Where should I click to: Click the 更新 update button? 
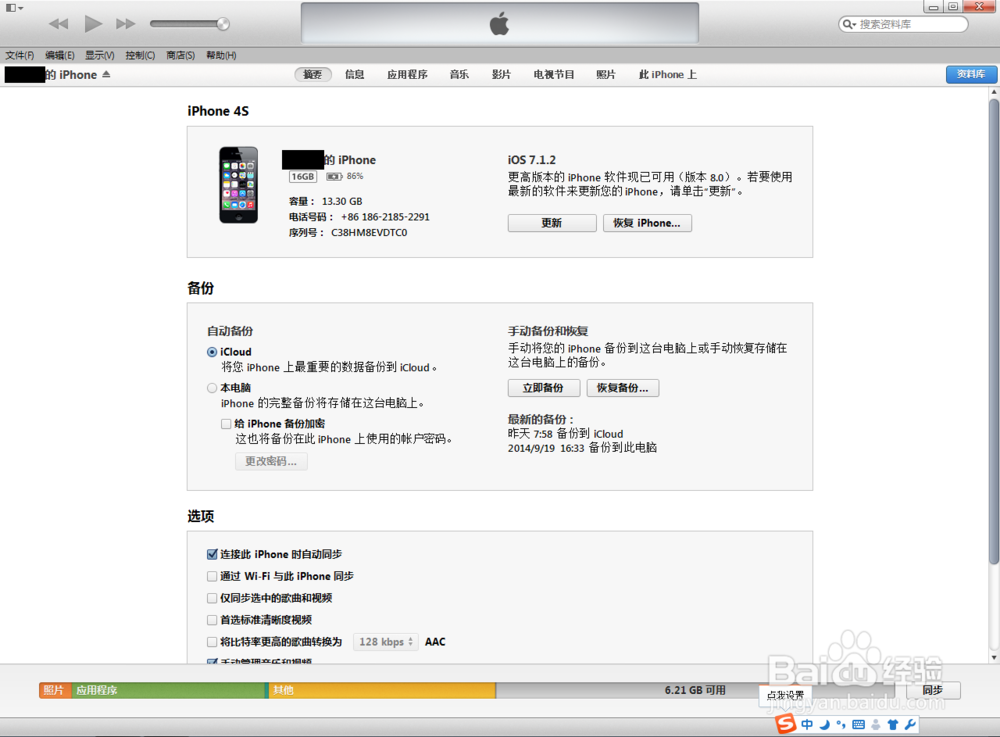pos(552,223)
